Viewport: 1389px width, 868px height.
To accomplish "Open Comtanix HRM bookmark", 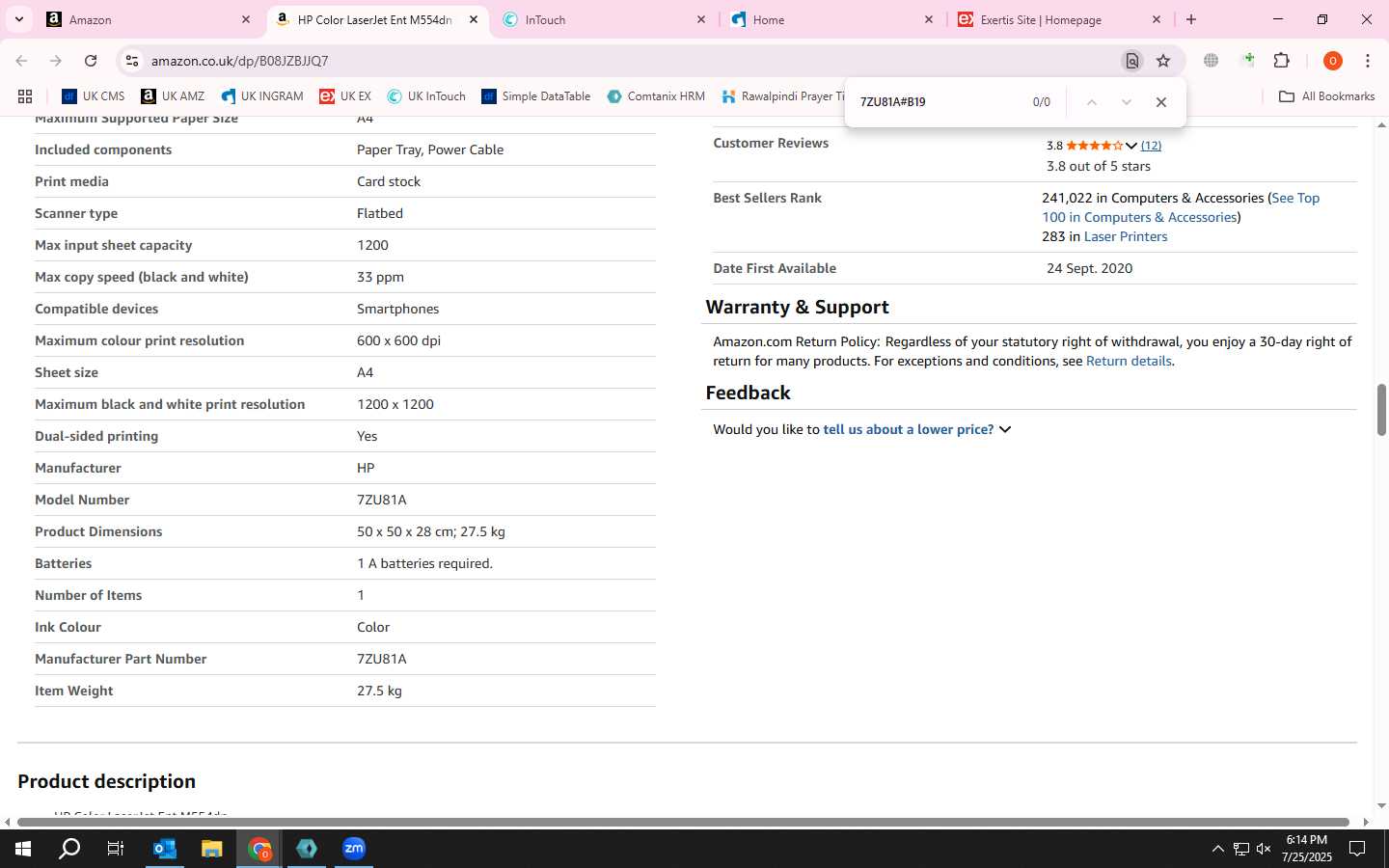I will (656, 96).
